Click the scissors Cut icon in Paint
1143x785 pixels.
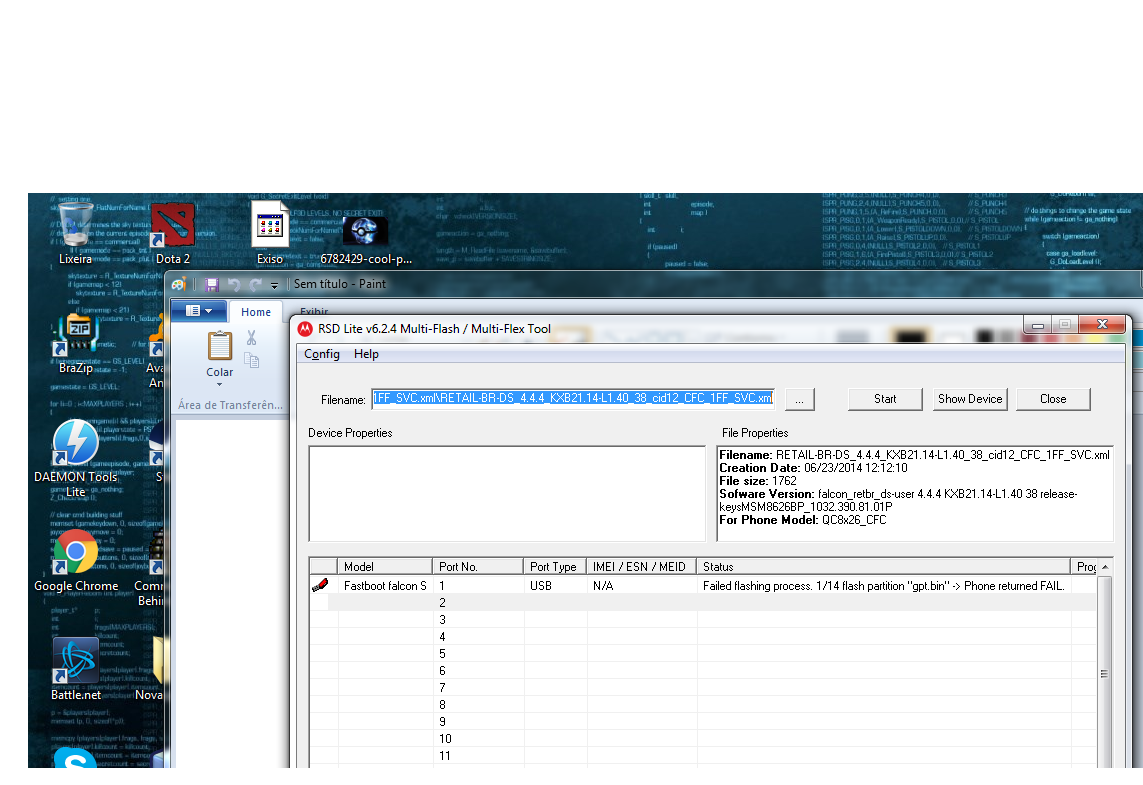click(x=251, y=337)
